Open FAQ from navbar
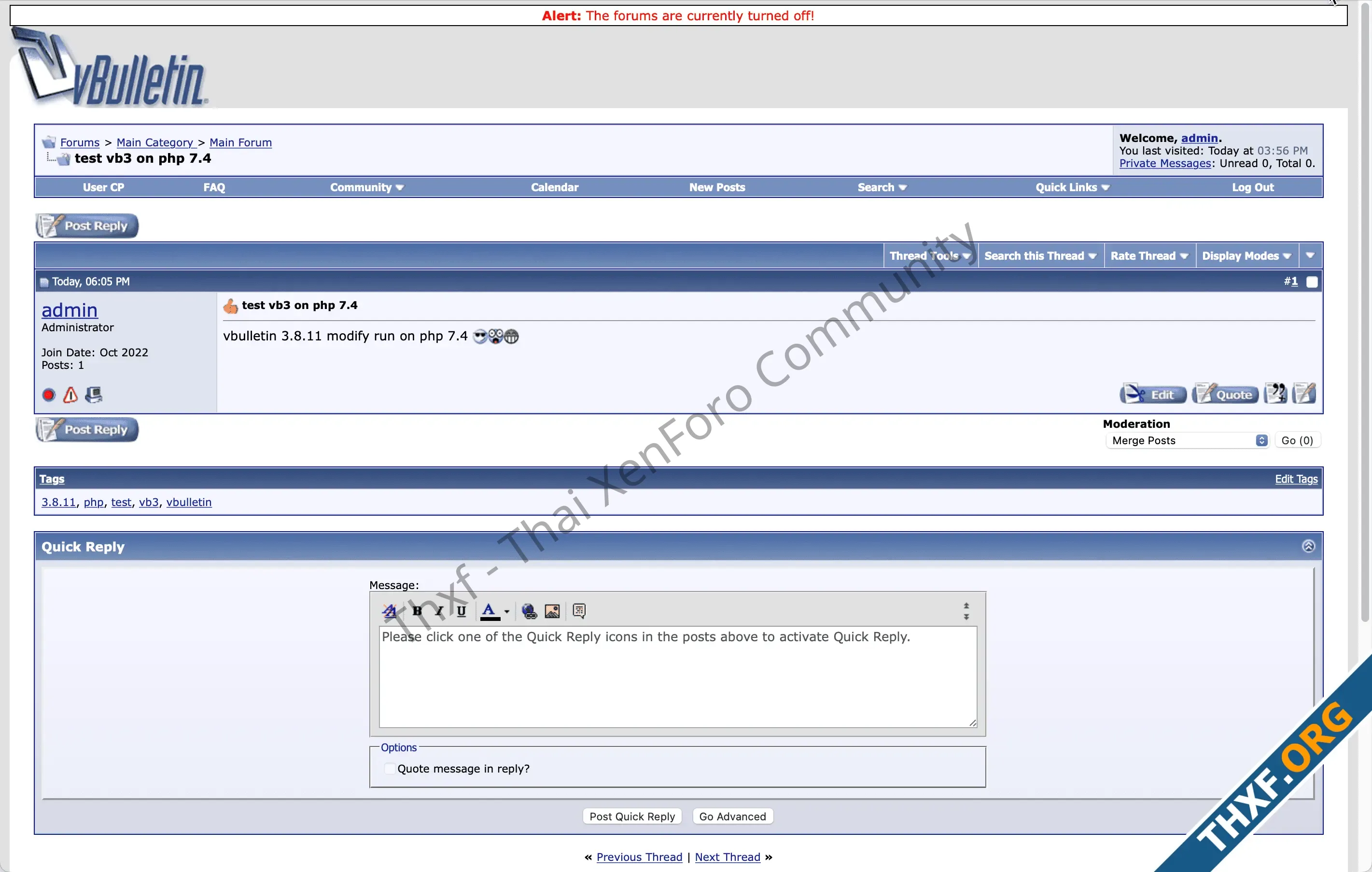The height and width of the screenshot is (872, 1372). (x=214, y=187)
